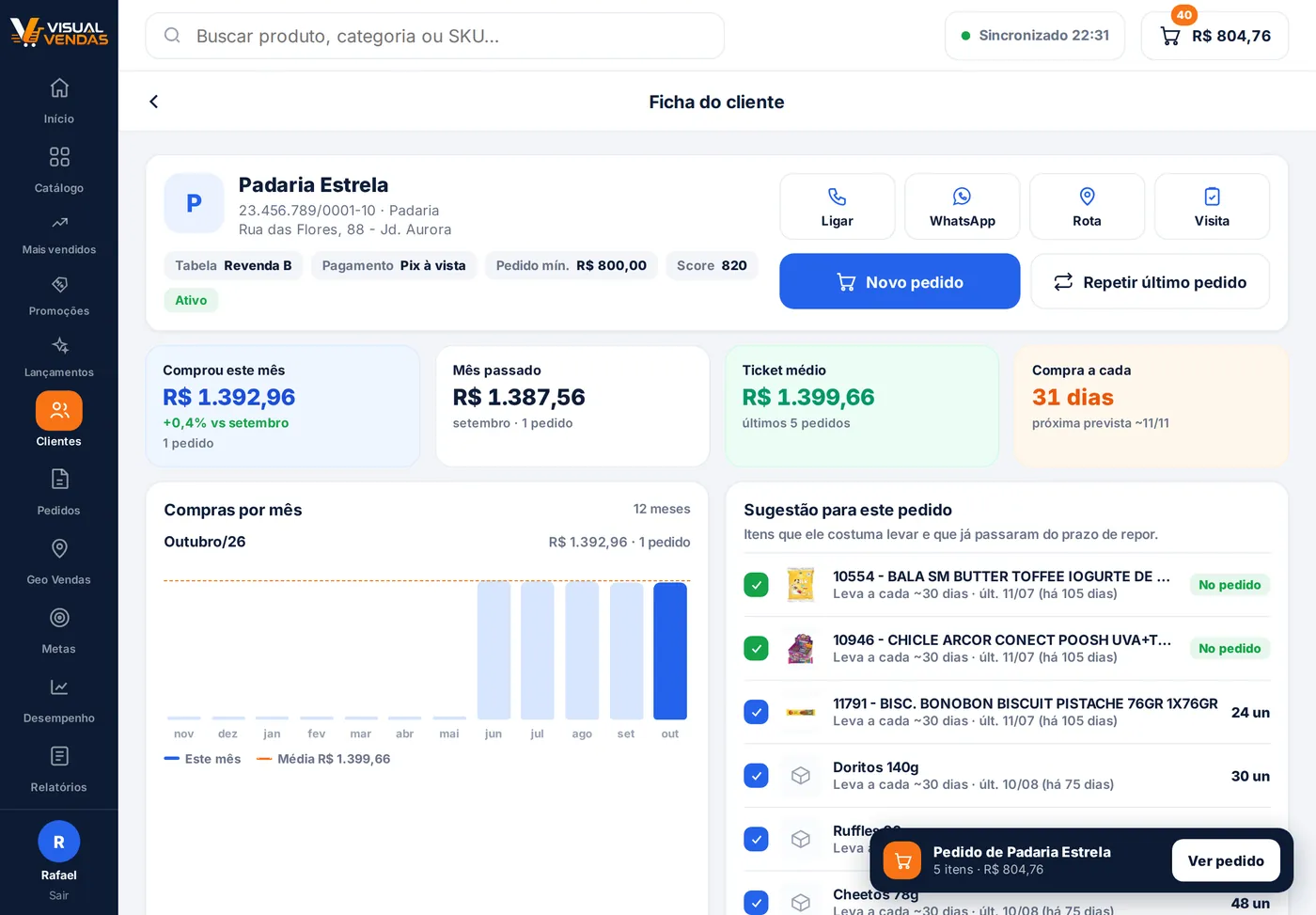Image resolution: width=1316 pixels, height=915 pixels.
Task: Click the Compra a cada 31 dias card
Action: pyautogui.click(x=1151, y=406)
